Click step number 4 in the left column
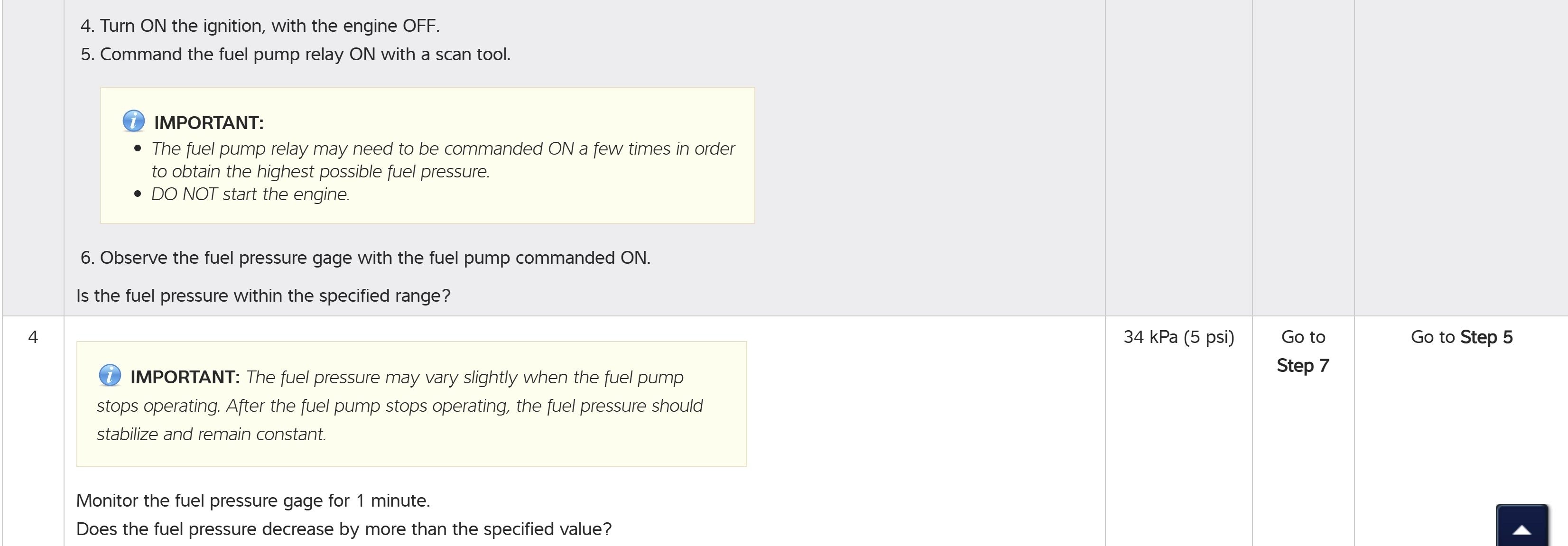 click(34, 337)
